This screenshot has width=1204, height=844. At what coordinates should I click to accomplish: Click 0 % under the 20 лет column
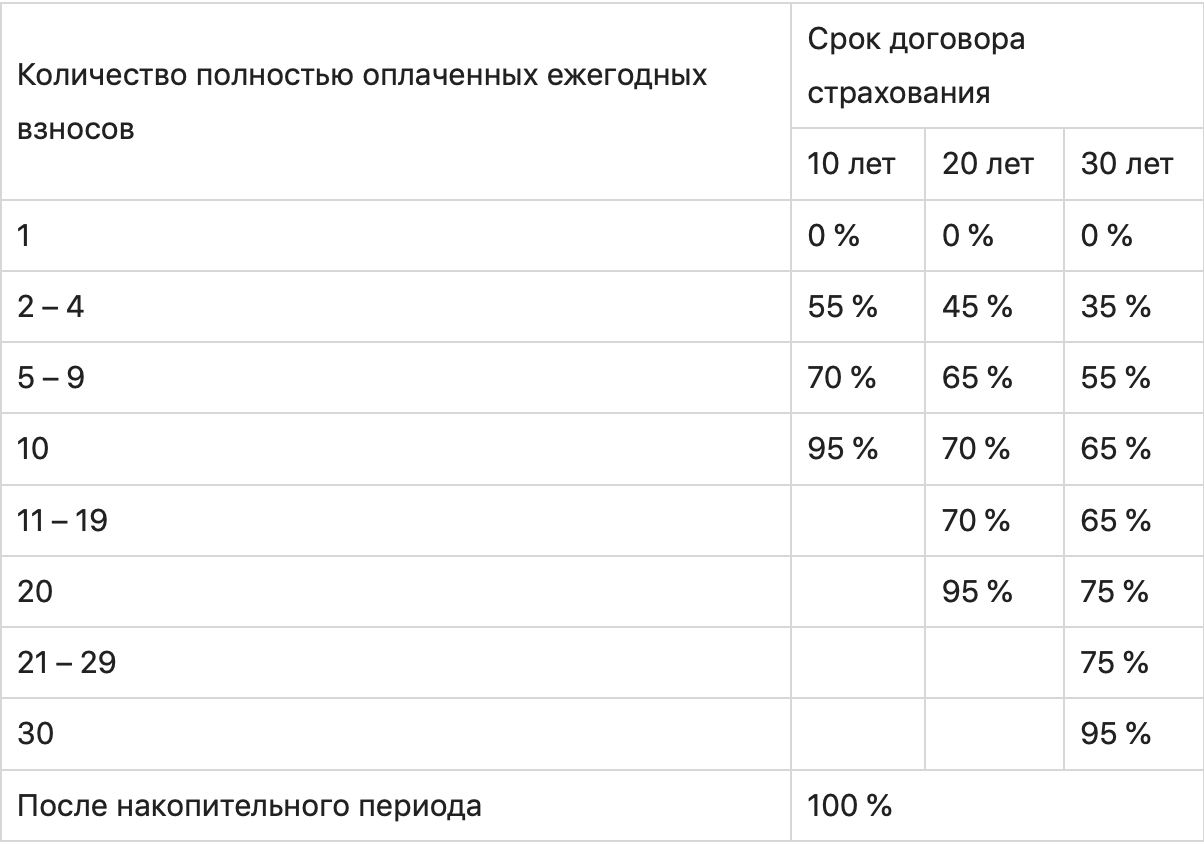(x=968, y=236)
